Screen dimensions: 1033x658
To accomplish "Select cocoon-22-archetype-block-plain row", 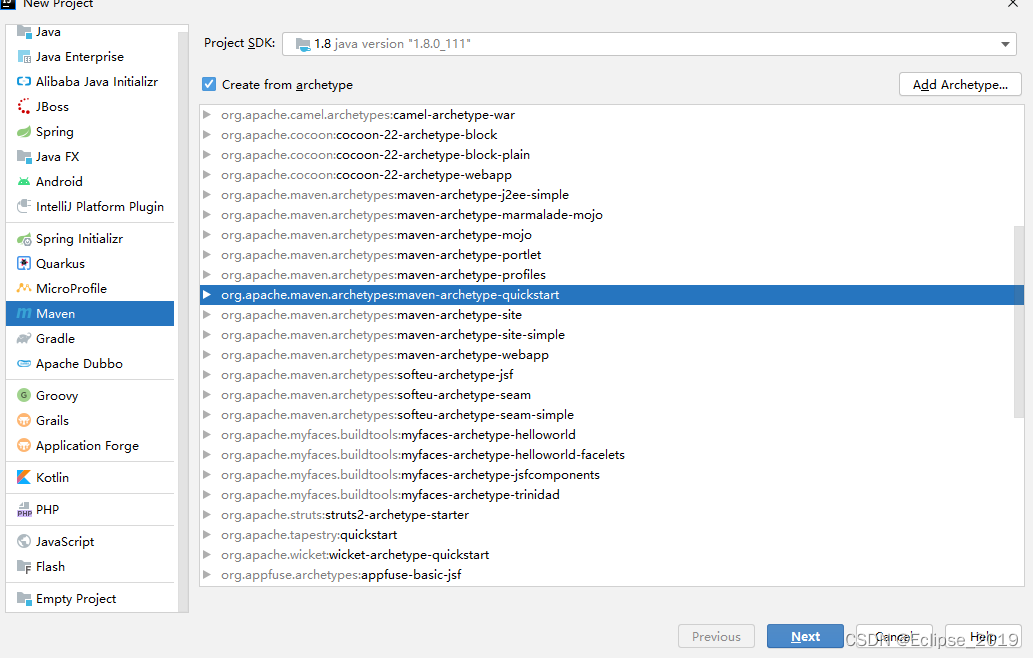I will [611, 155].
